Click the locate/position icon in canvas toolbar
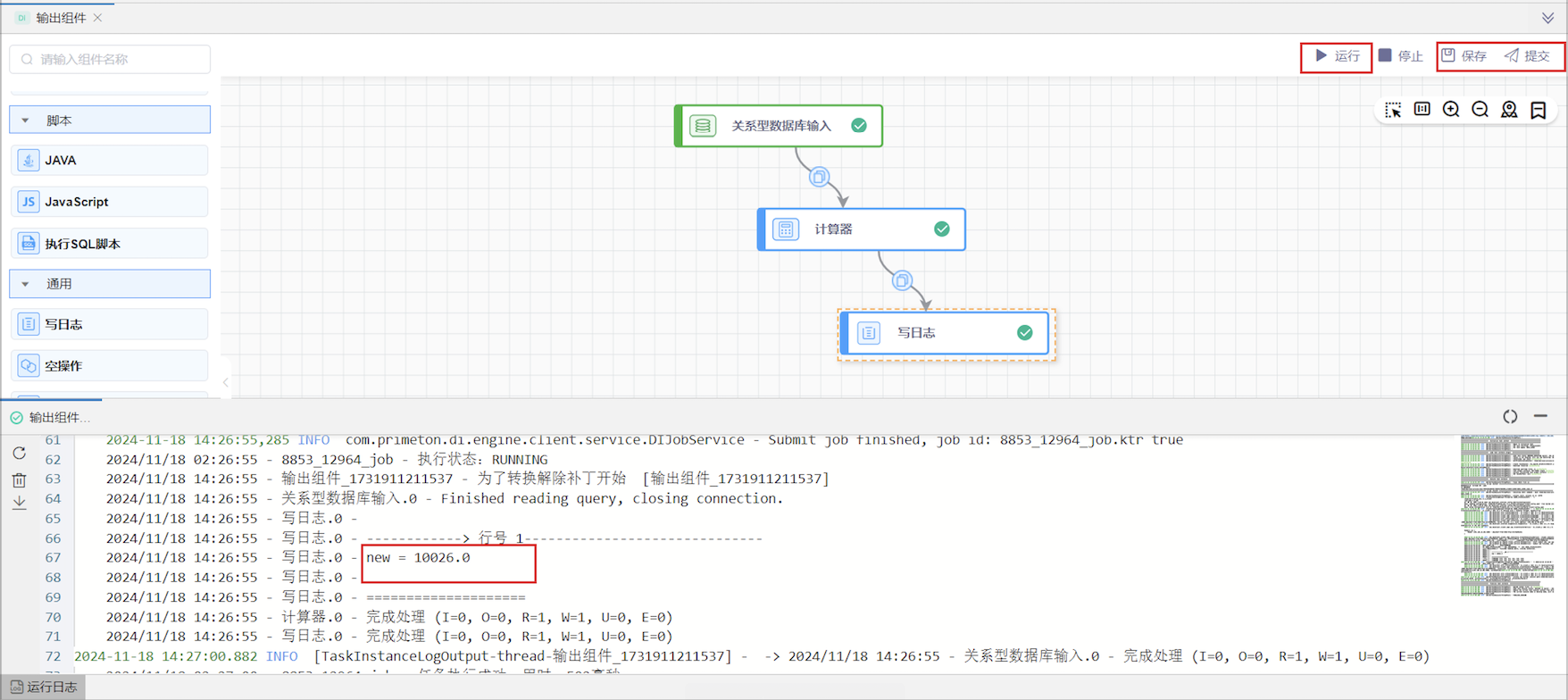 click(1509, 110)
